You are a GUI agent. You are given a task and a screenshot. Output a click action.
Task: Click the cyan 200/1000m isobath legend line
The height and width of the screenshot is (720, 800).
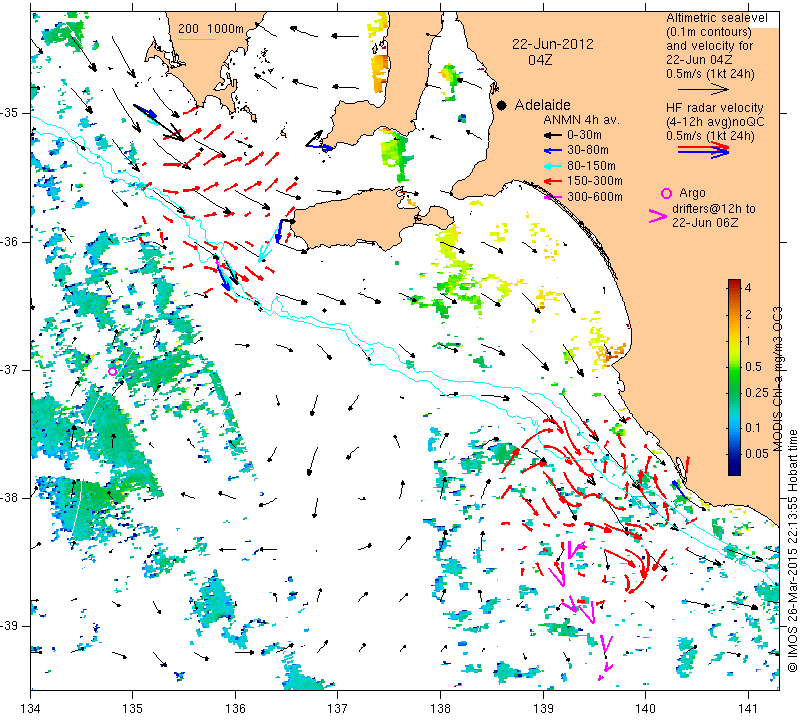196,39
